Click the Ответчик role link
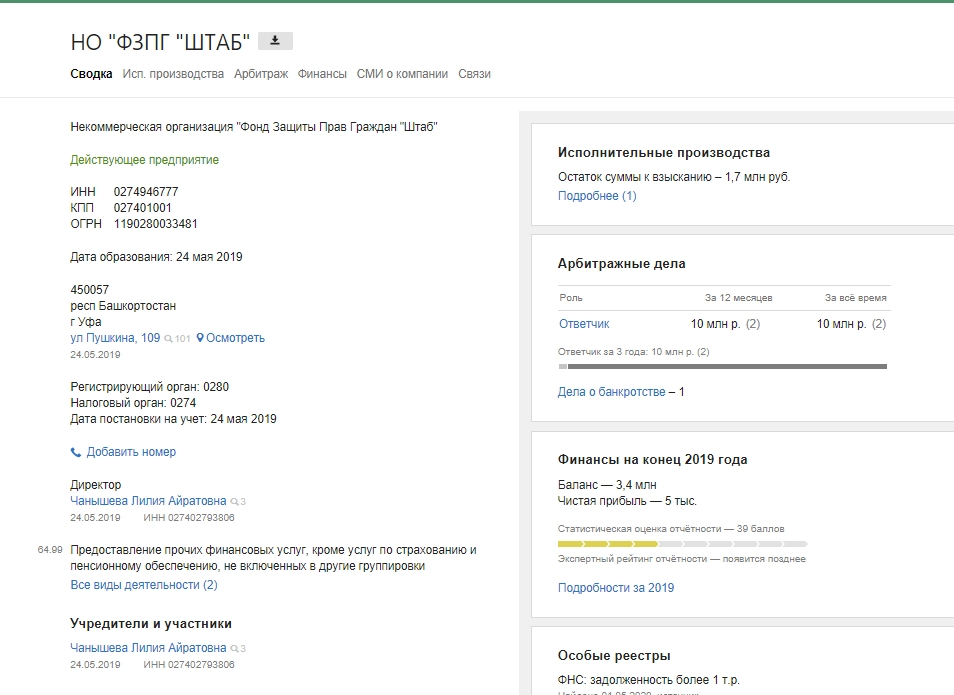This screenshot has height=695, width=954. (583, 324)
